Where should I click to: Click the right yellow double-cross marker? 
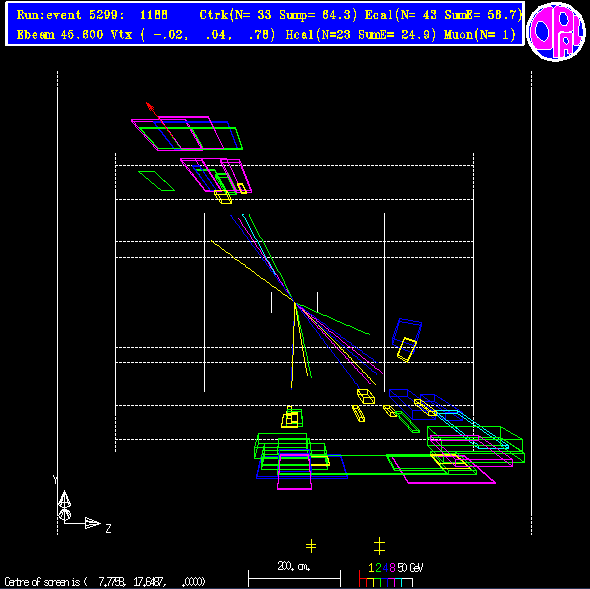[379, 546]
